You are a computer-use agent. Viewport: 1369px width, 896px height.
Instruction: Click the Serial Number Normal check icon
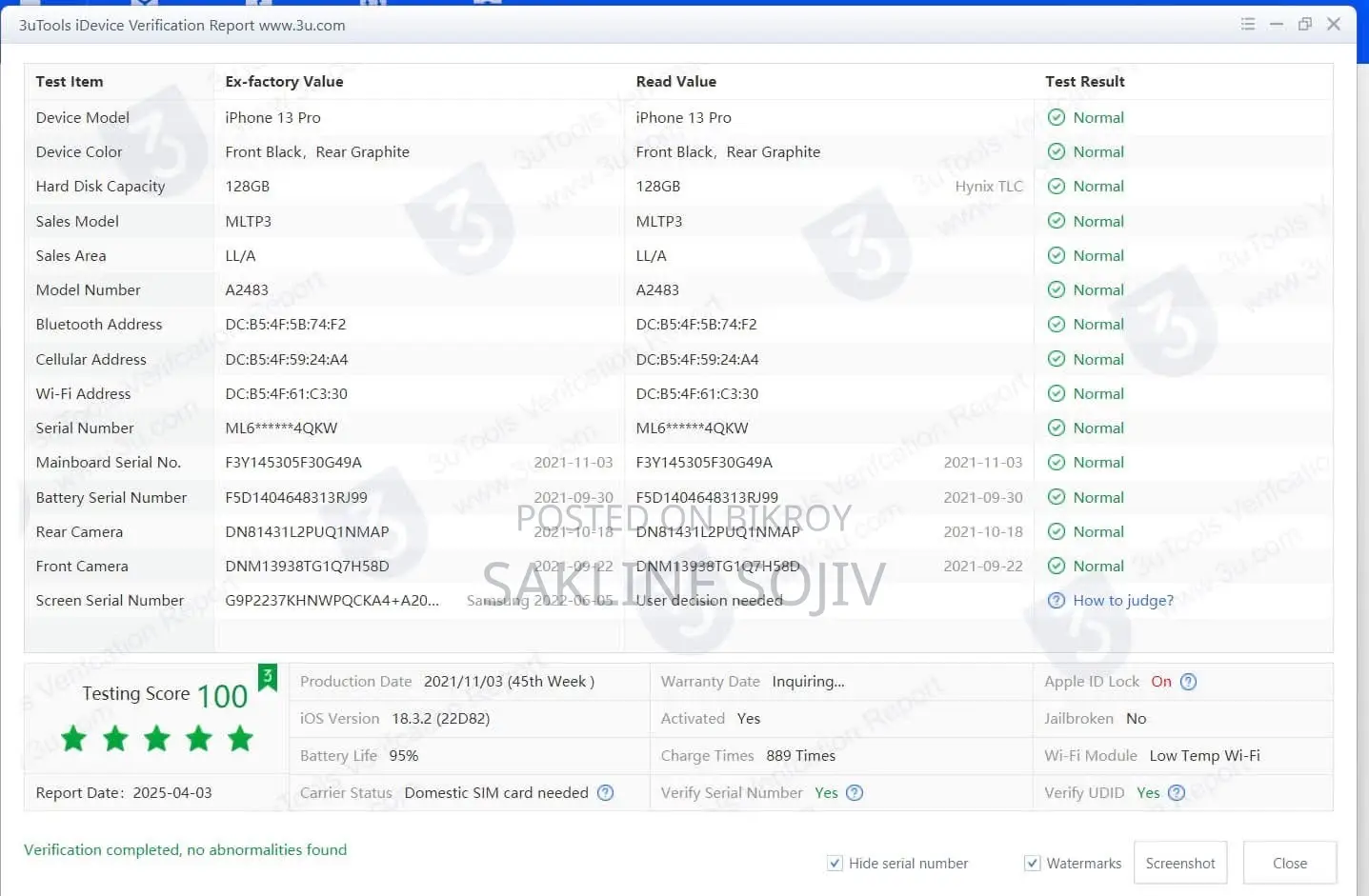[x=1056, y=428]
